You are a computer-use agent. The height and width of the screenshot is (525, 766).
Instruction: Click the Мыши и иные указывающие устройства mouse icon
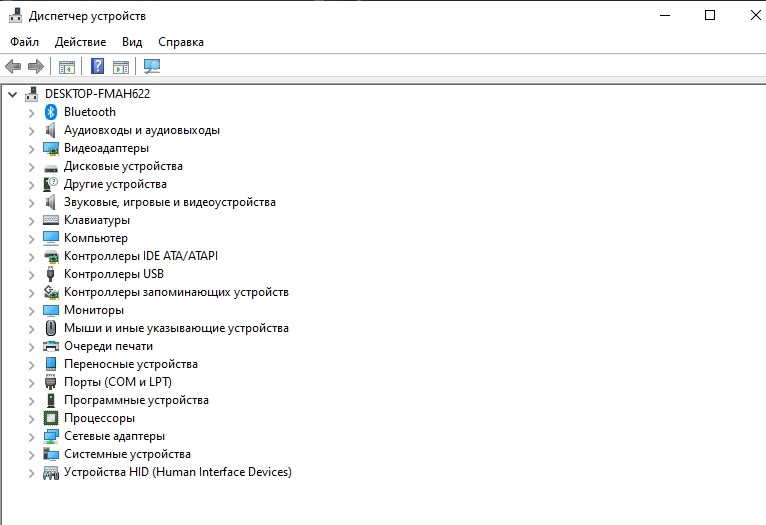tap(51, 328)
